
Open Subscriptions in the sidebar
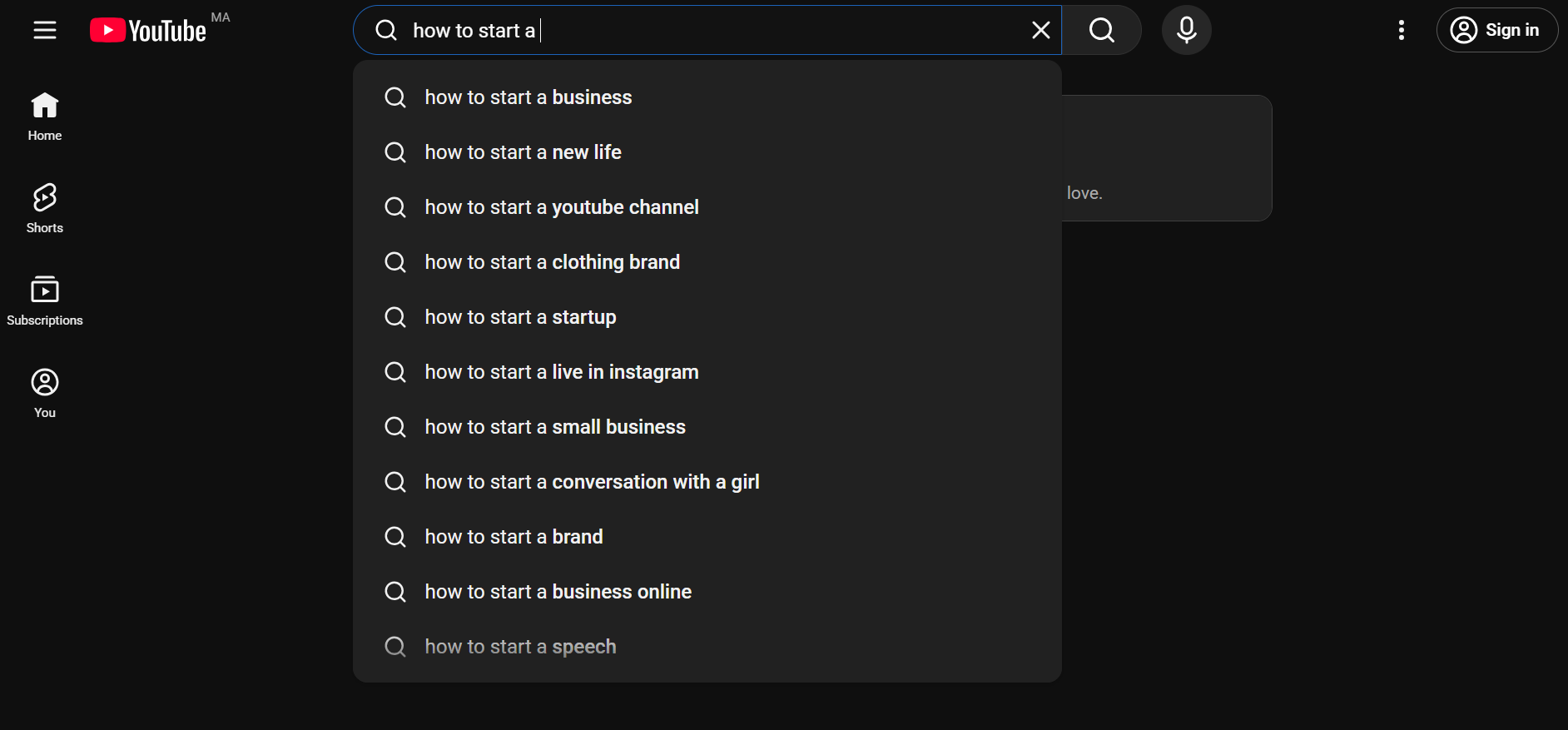point(45,301)
